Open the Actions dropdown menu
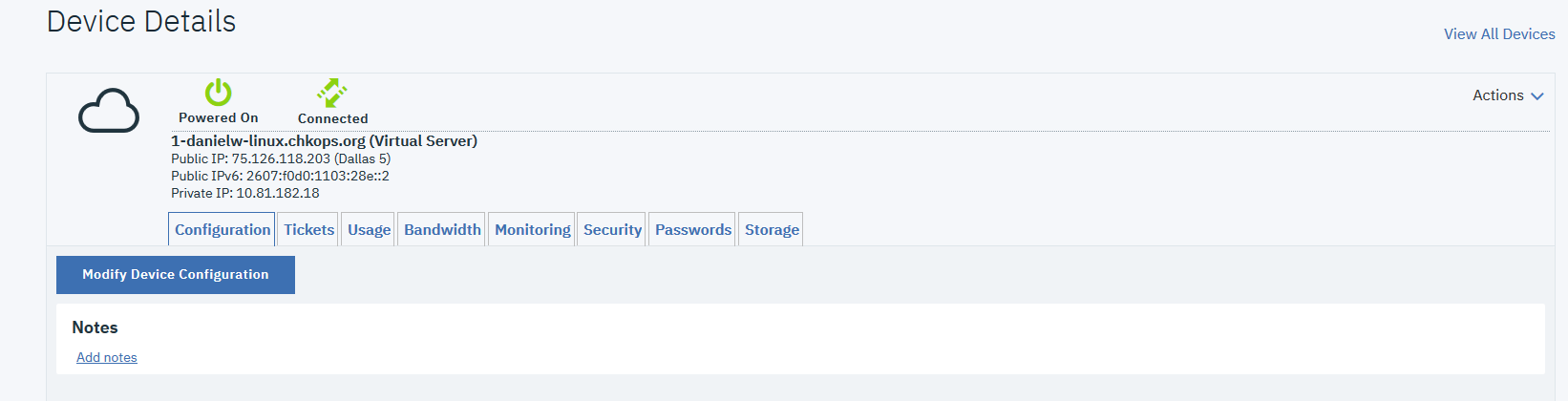1568x401 pixels. coord(1508,95)
